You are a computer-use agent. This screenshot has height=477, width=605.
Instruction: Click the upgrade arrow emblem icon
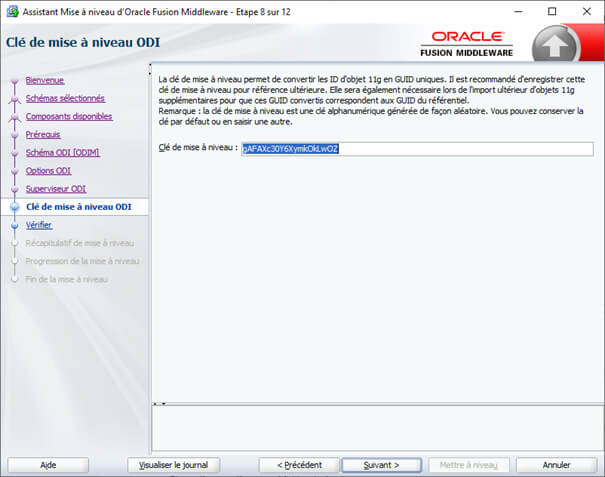[x=554, y=46]
